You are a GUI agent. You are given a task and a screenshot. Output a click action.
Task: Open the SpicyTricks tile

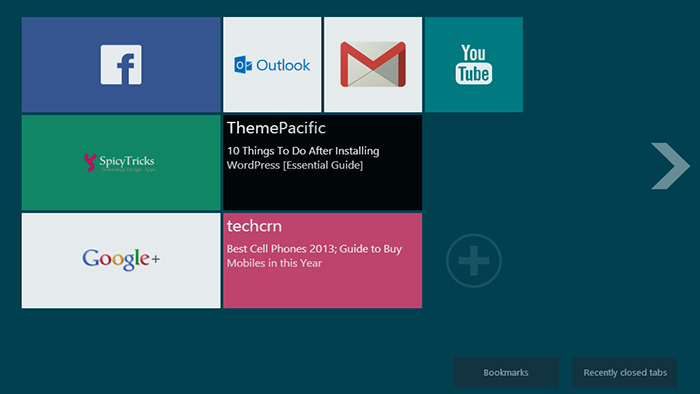[121, 162]
